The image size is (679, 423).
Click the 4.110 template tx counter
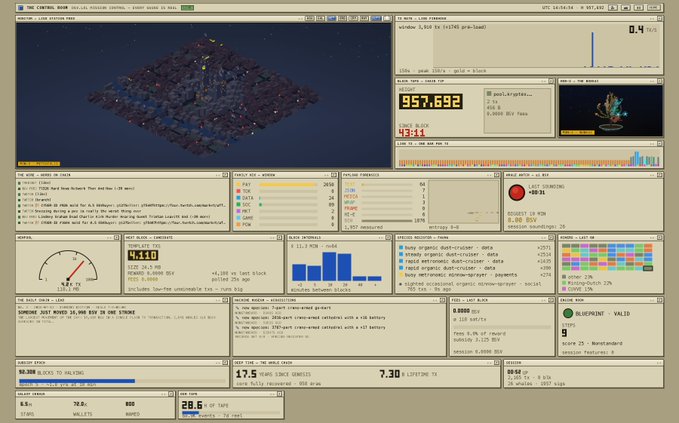[143, 255]
